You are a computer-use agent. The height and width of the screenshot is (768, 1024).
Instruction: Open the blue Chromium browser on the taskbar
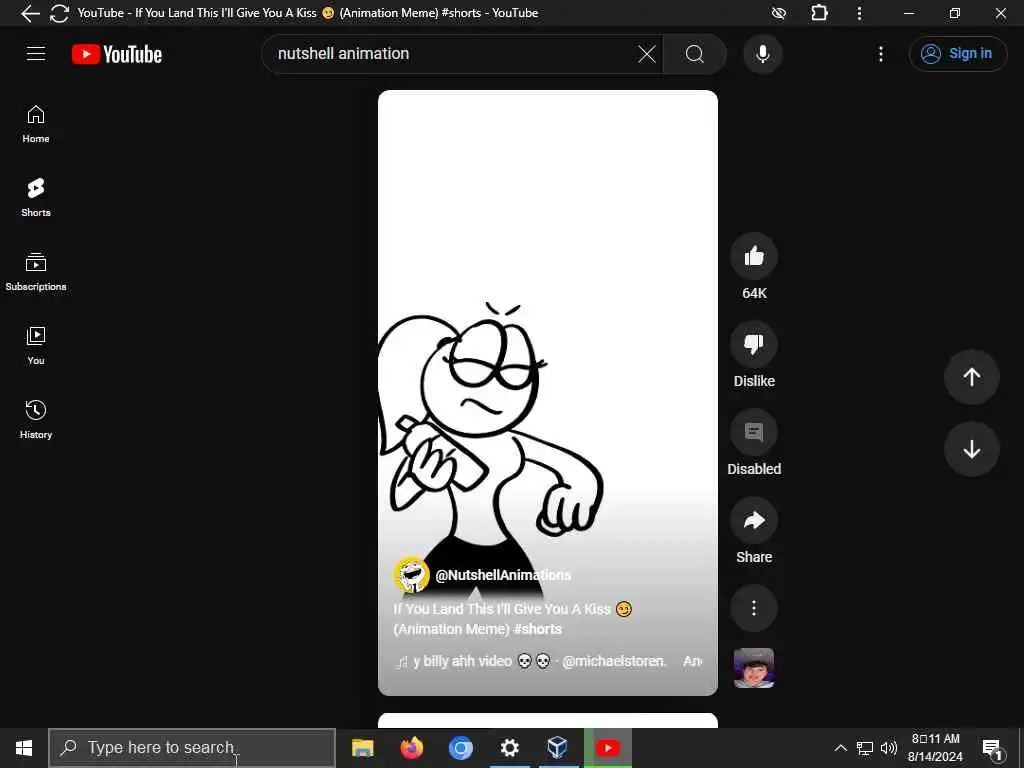click(460, 748)
